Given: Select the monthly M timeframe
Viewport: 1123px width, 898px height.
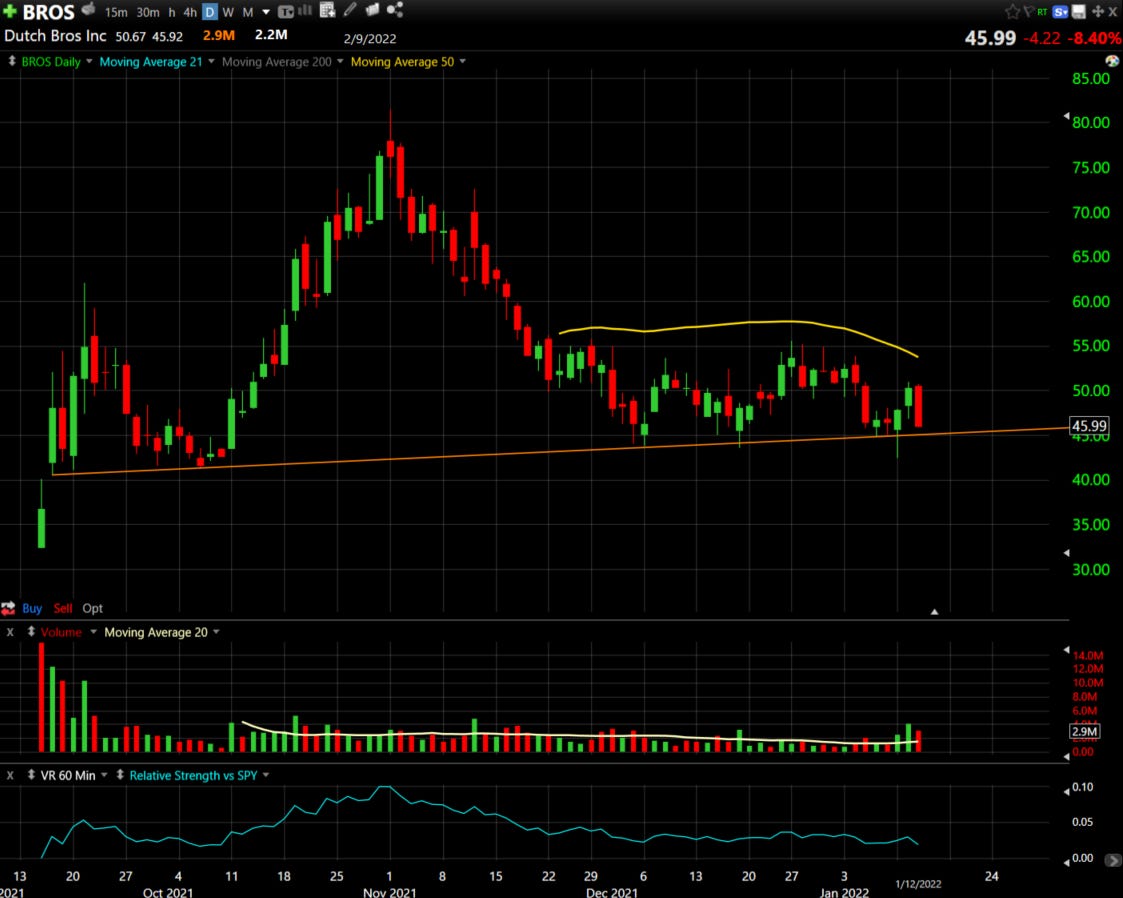Looking at the screenshot, I should (x=248, y=12).
